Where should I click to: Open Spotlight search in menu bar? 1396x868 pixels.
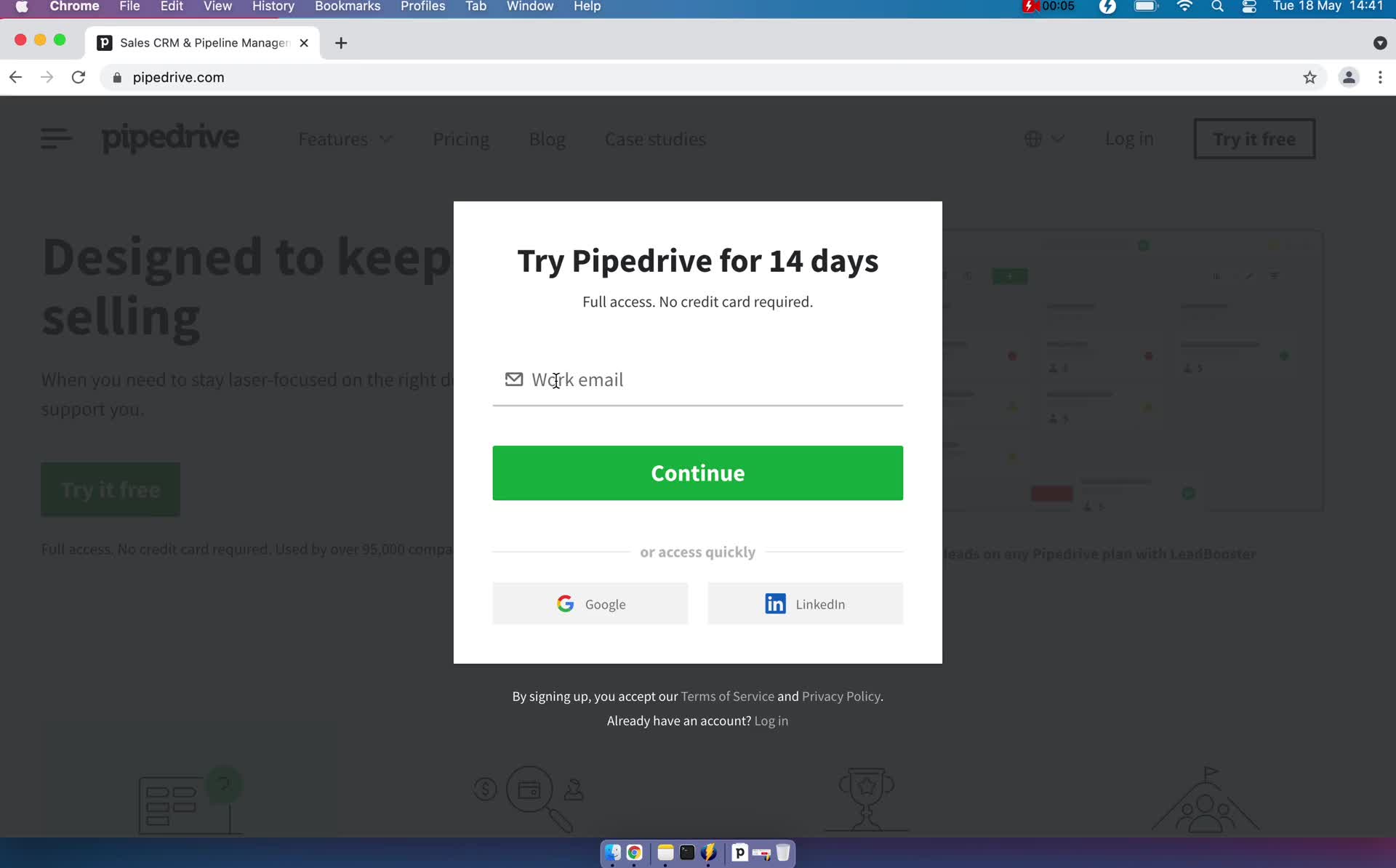1217,7
